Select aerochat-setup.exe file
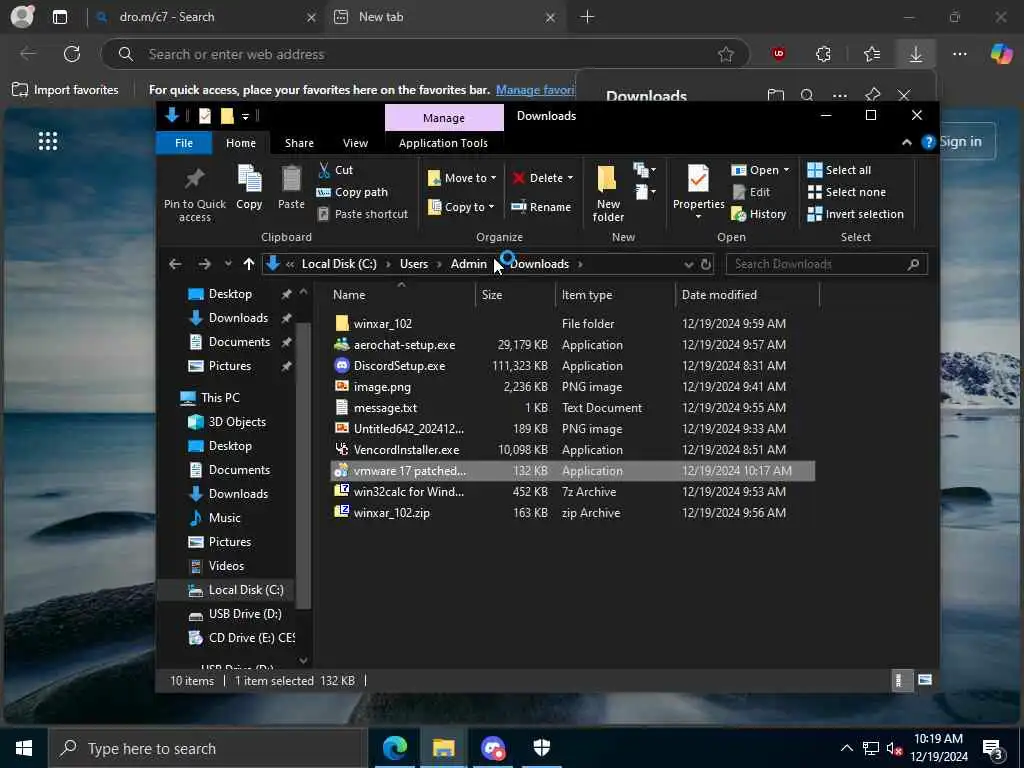 [x=404, y=345]
